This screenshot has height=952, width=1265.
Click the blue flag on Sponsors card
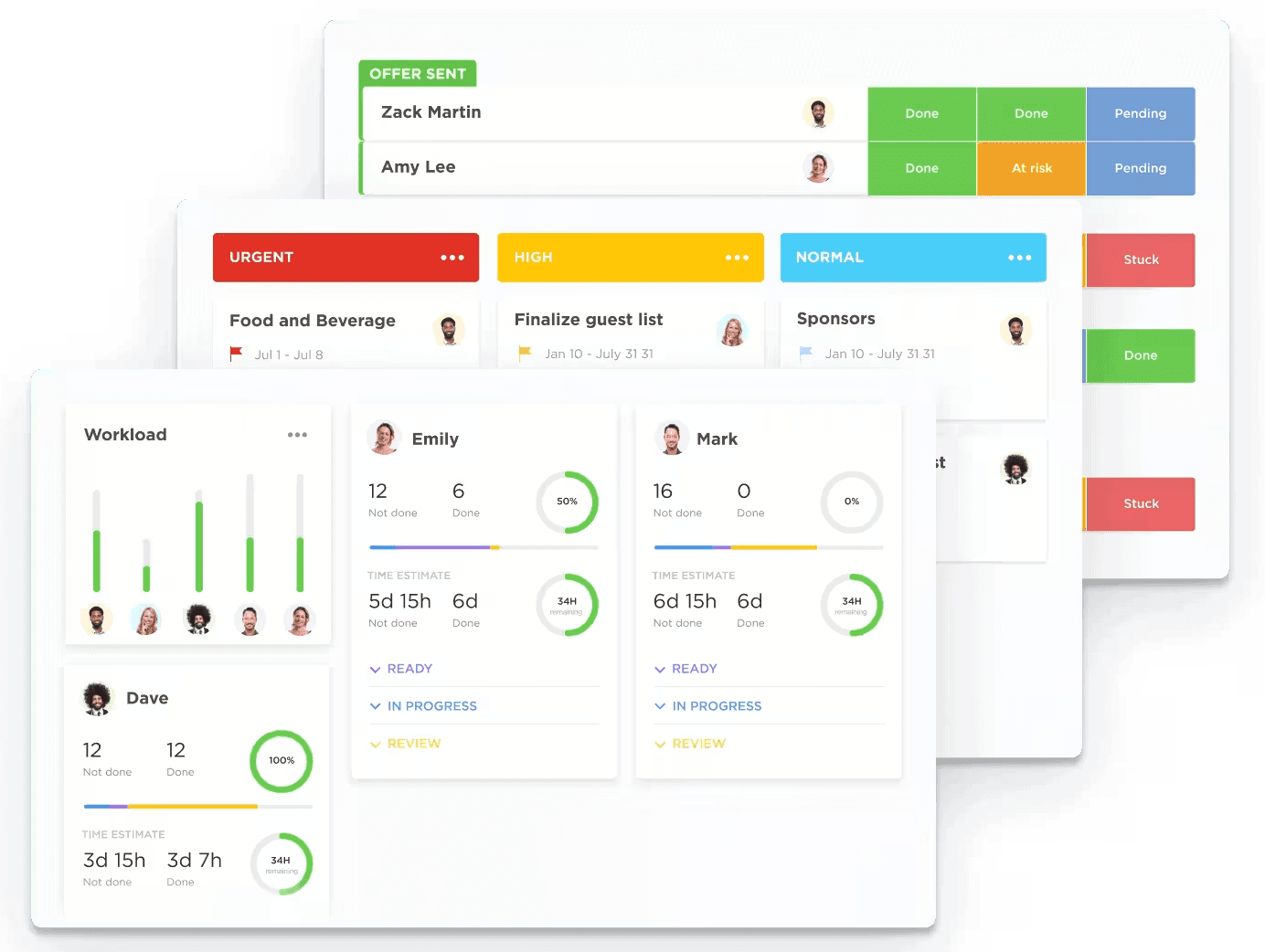pos(805,353)
